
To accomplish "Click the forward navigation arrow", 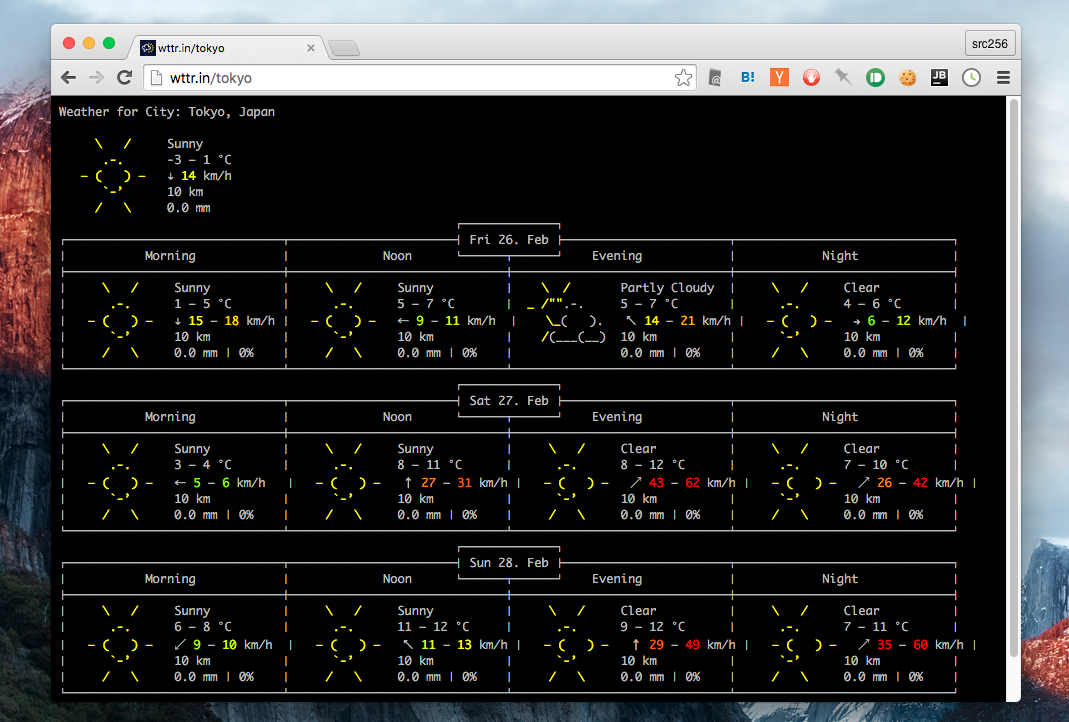I will 96,77.
